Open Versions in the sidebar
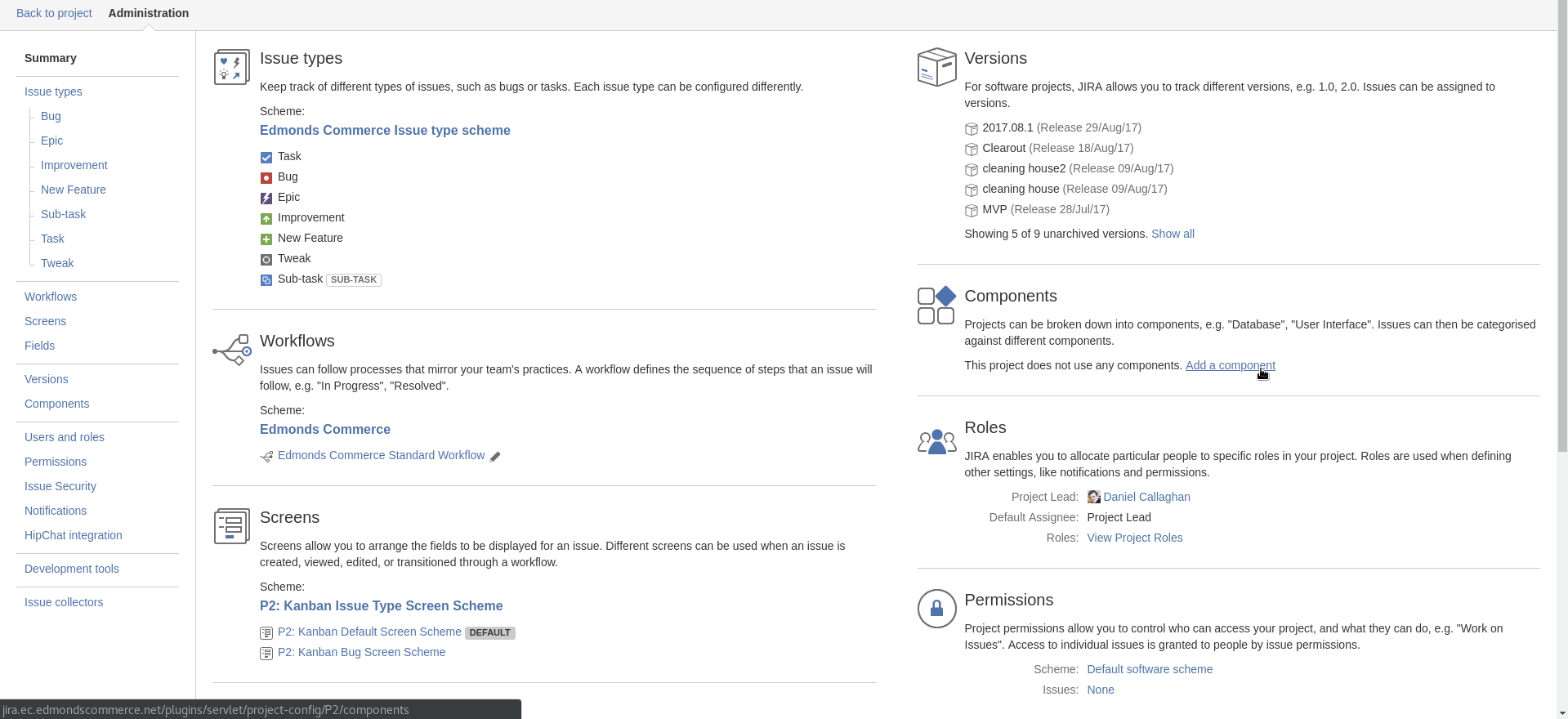 tap(47, 379)
